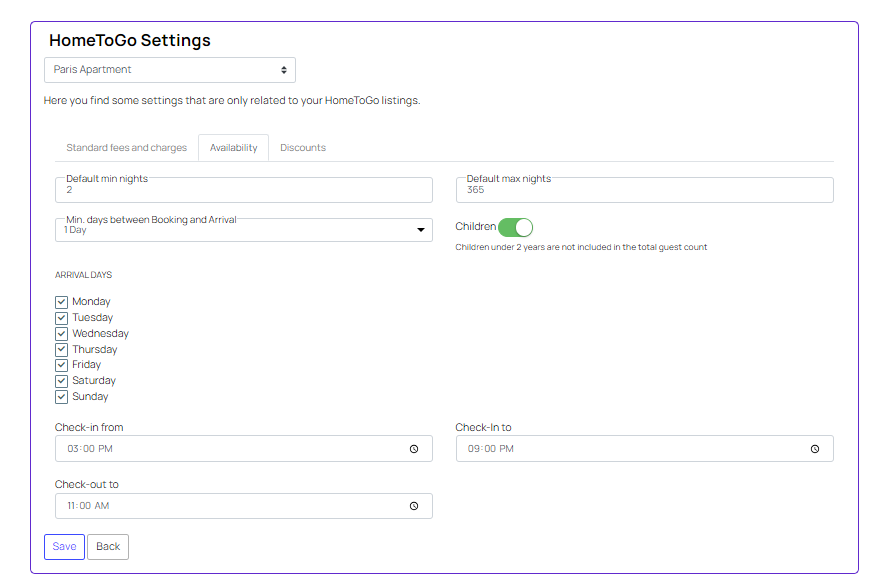
Task: Click the Check-out to time field
Action: coord(244,506)
